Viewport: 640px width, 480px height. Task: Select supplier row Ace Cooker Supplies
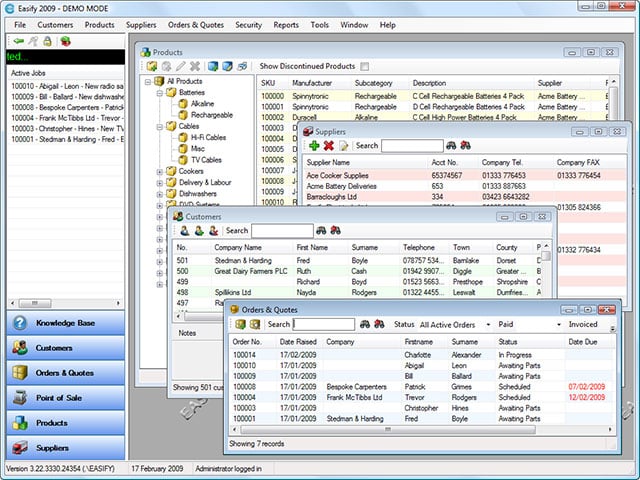coord(465,176)
